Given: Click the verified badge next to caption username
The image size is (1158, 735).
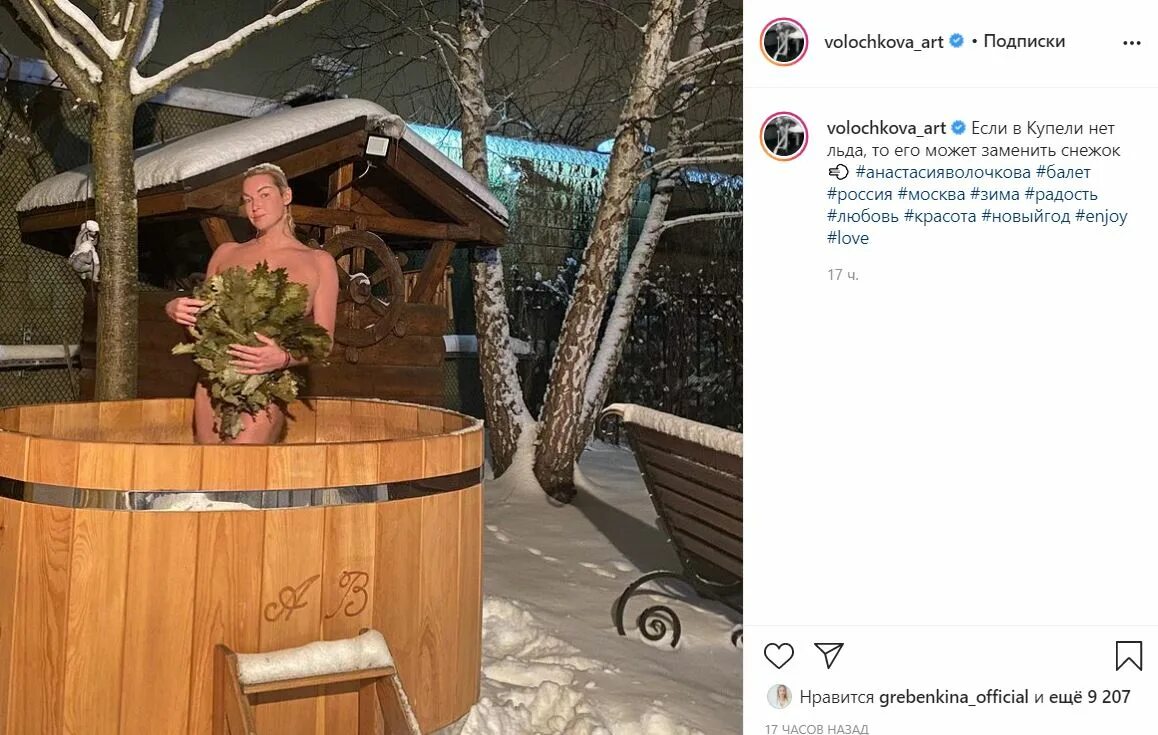Looking at the screenshot, I should point(959,128).
